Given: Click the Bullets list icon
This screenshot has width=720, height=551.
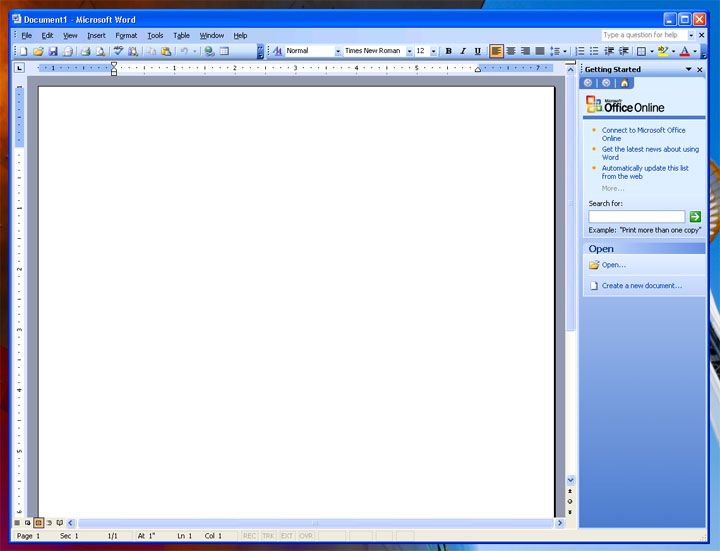Looking at the screenshot, I should tap(594, 51).
